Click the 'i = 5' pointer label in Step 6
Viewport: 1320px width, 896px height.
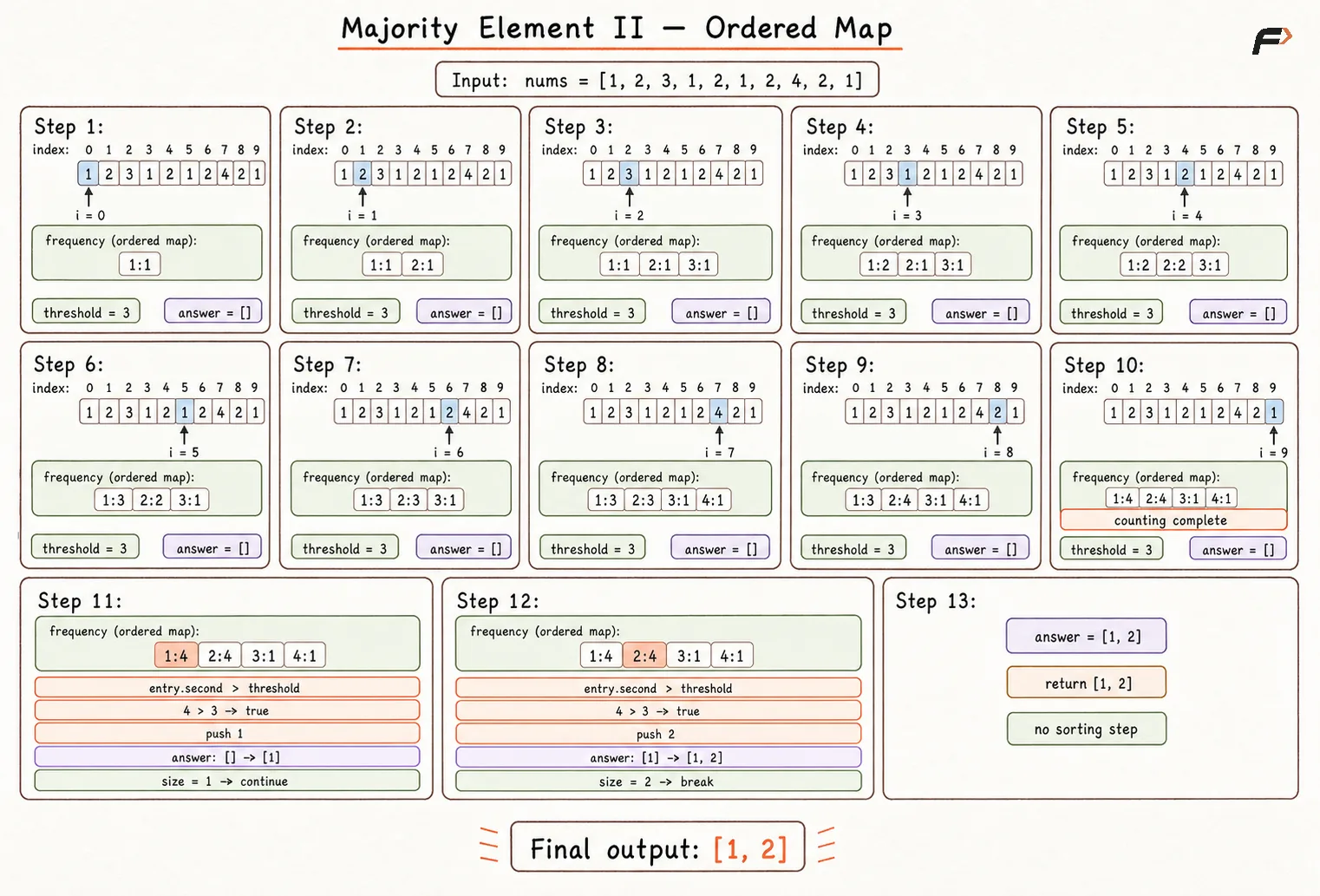click(183, 452)
